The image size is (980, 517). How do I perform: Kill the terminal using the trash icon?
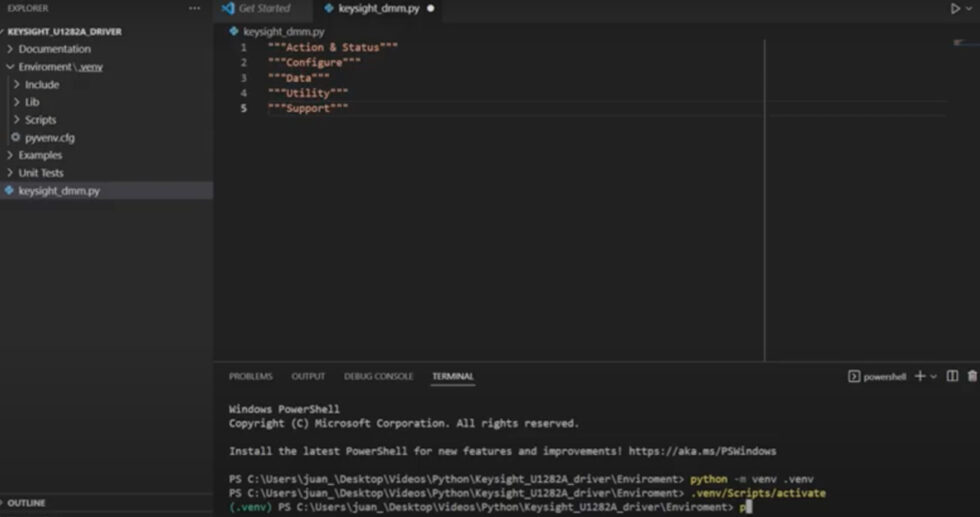pyautogui.click(x=971, y=376)
